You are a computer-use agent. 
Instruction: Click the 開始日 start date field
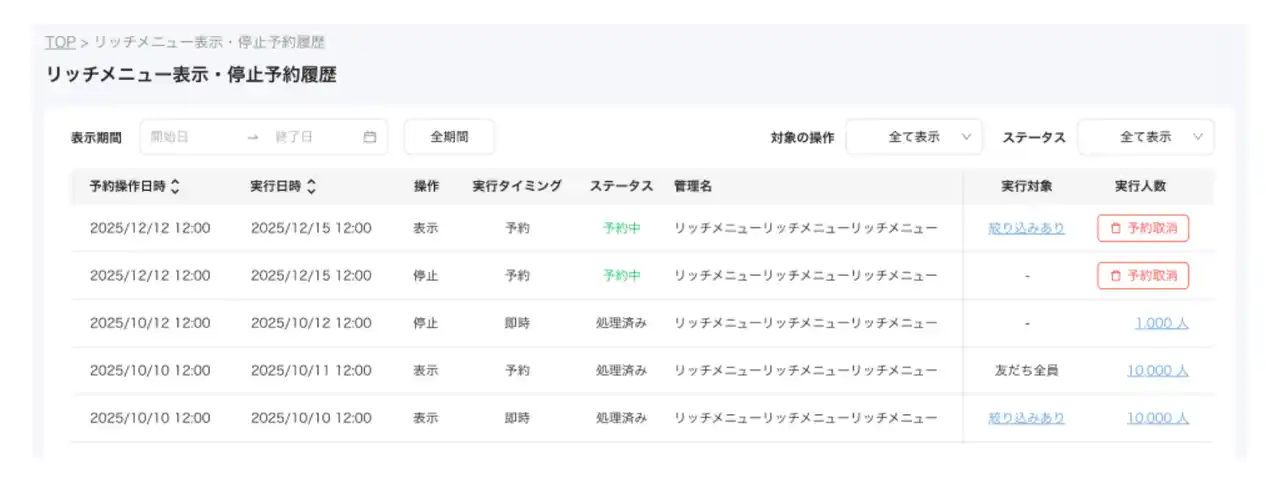(190, 137)
